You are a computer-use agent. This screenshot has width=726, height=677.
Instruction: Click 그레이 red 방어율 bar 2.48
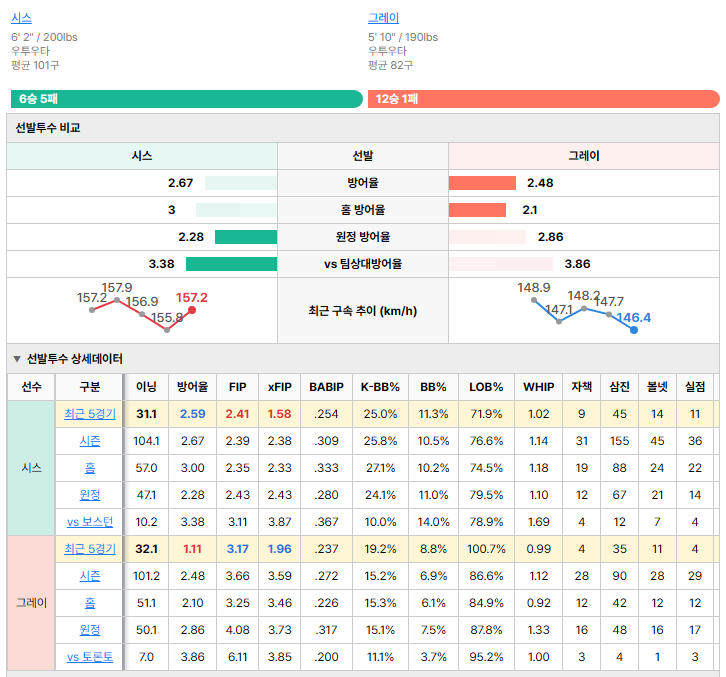(482, 183)
